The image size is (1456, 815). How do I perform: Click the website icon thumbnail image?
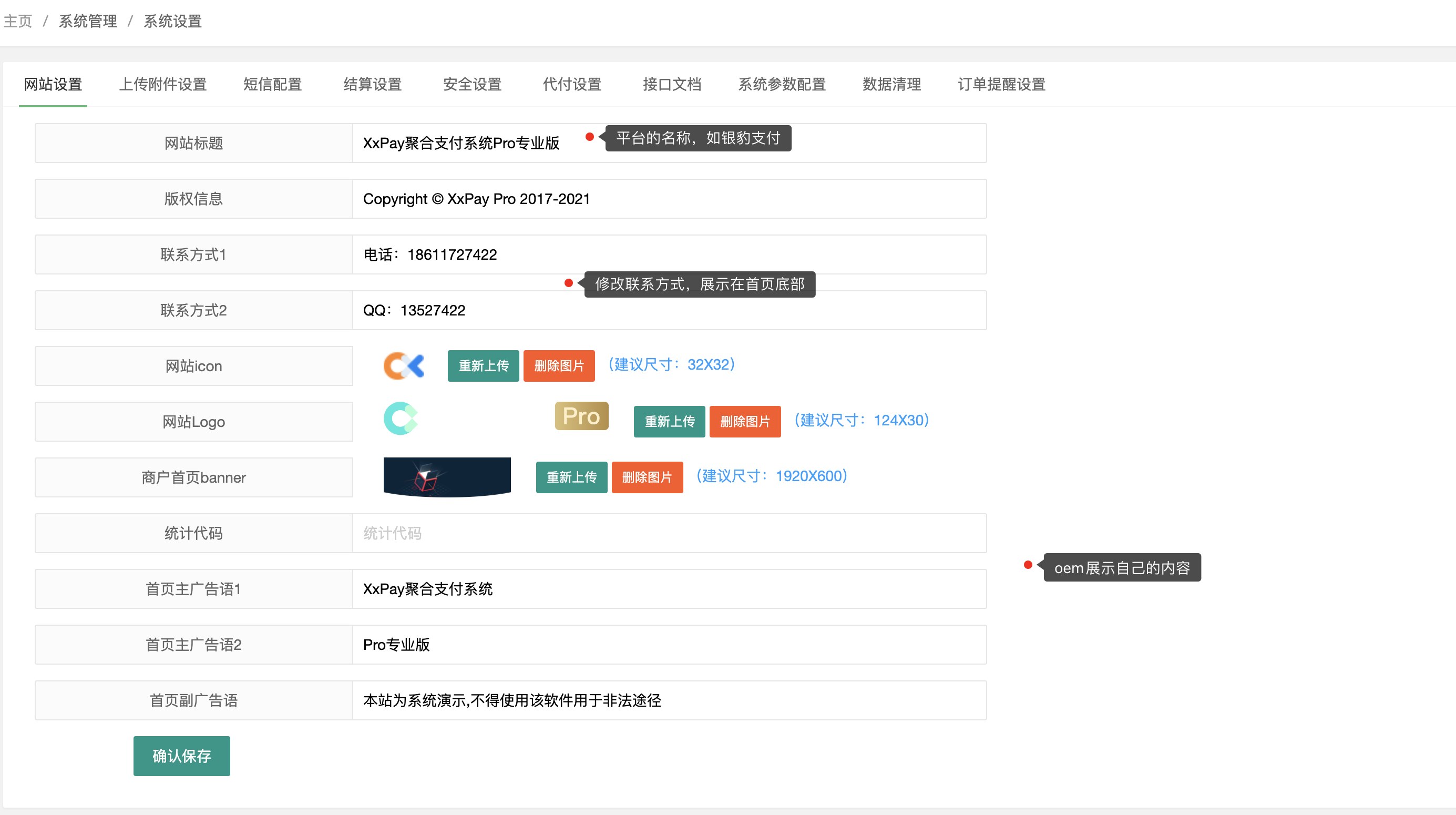point(404,365)
